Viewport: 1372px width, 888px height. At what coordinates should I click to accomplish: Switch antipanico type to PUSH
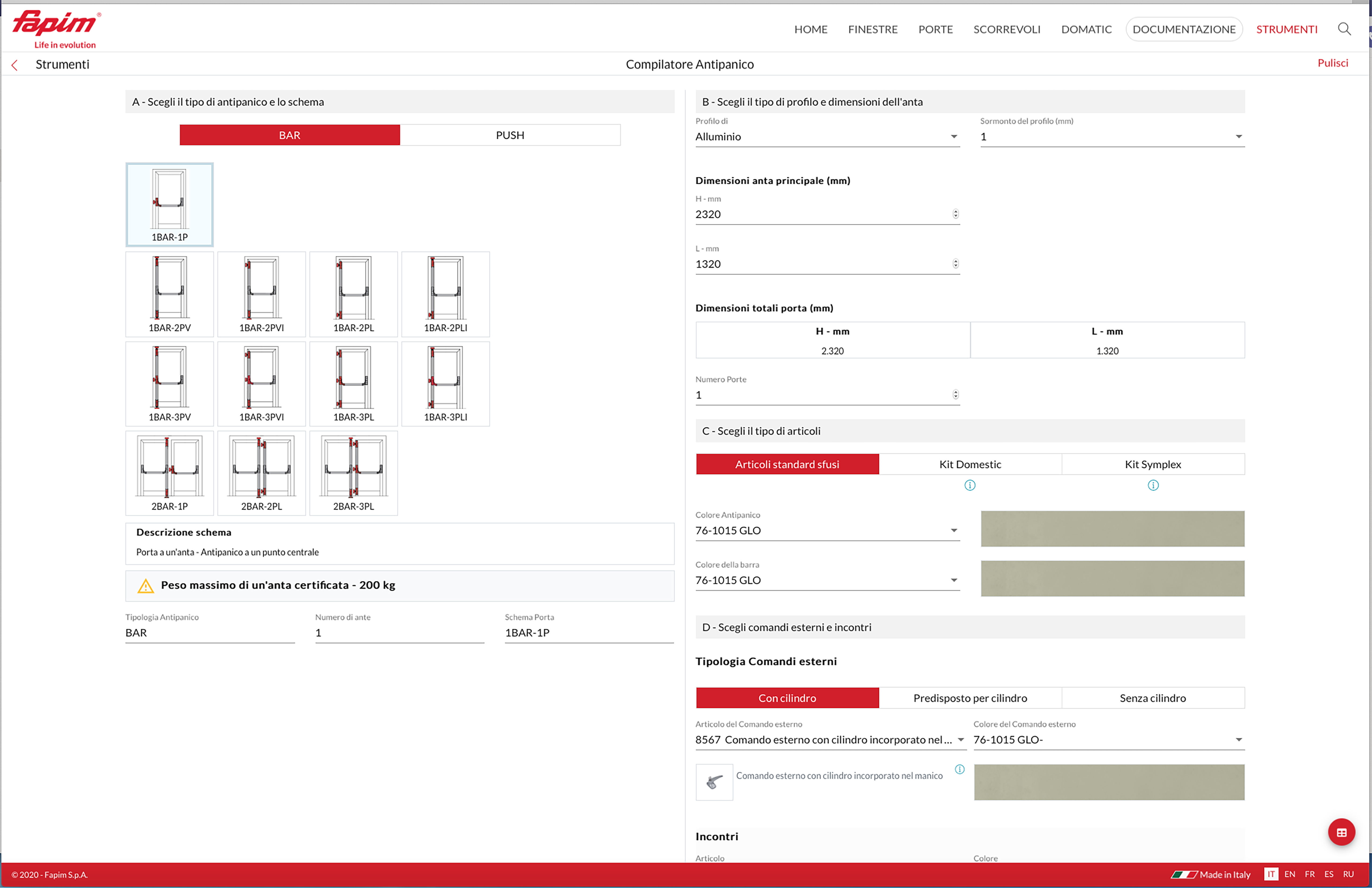click(510, 135)
